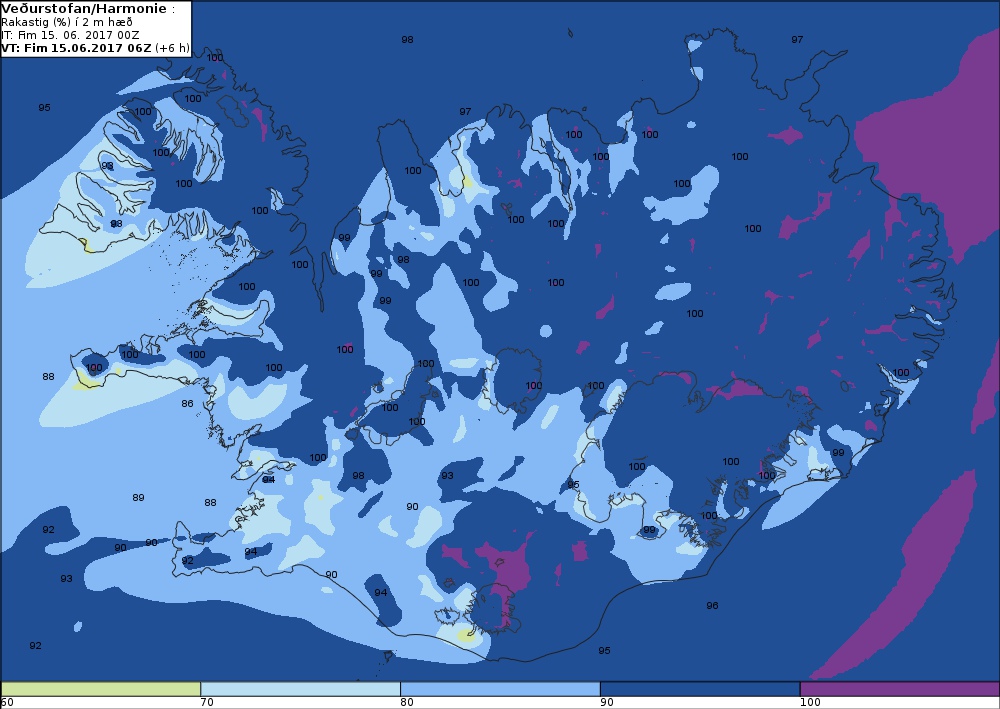The image size is (1000, 709).
Task: Click the legend scale label 80
Action: click(407, 702)
